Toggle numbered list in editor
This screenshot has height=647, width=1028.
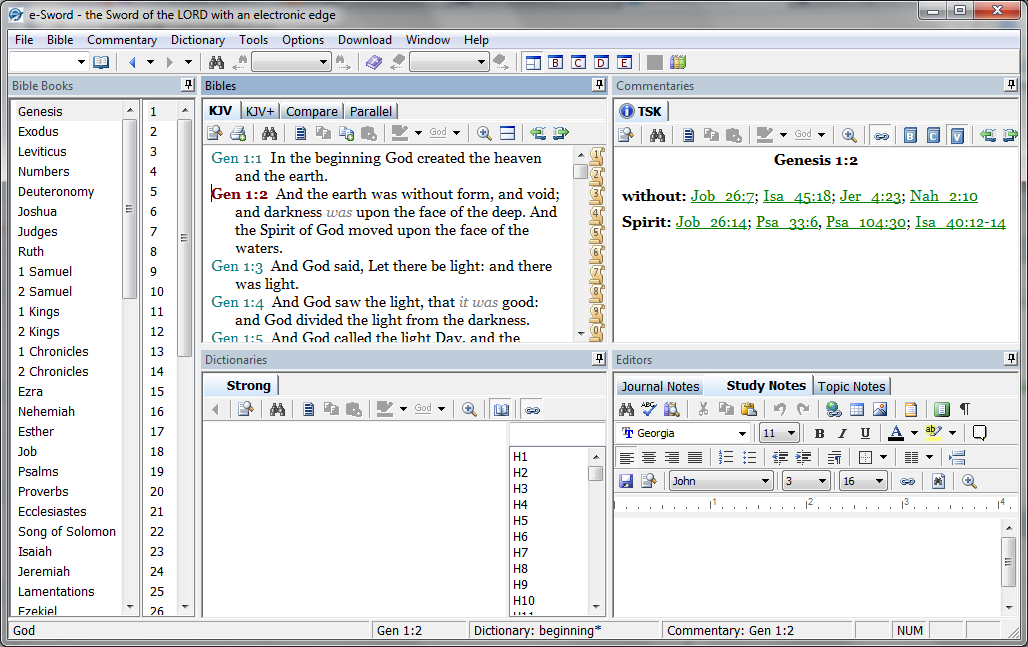click(x=726, y=458)
